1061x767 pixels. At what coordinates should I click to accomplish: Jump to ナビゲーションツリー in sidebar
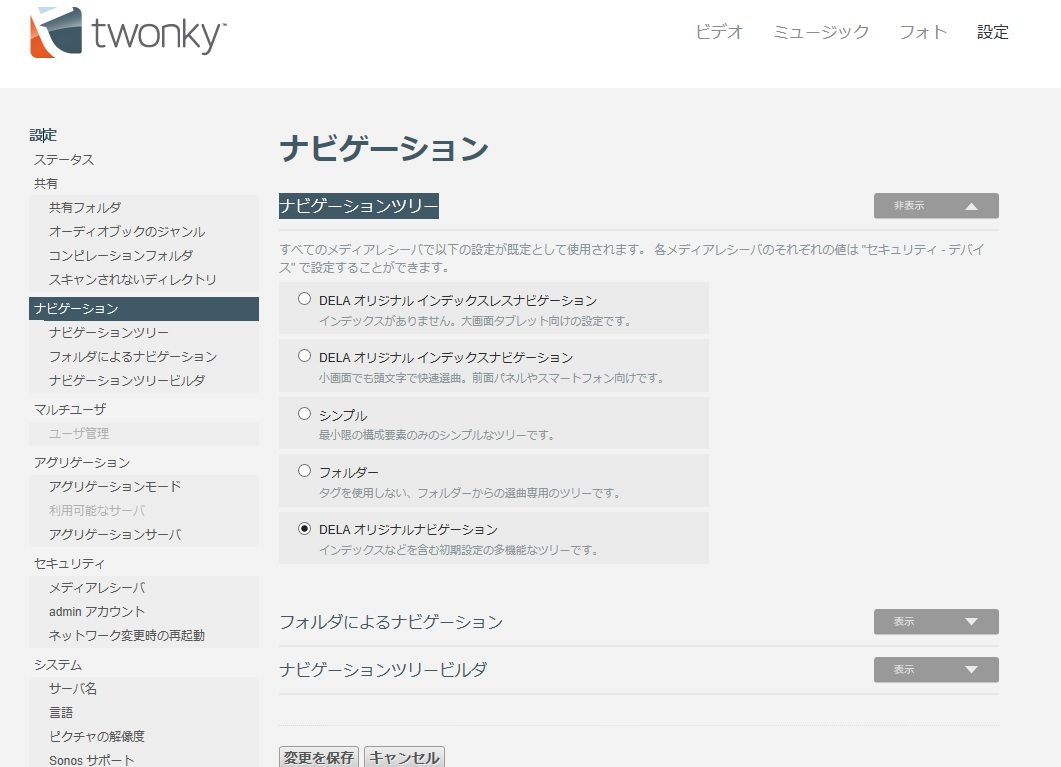[109, 333]
